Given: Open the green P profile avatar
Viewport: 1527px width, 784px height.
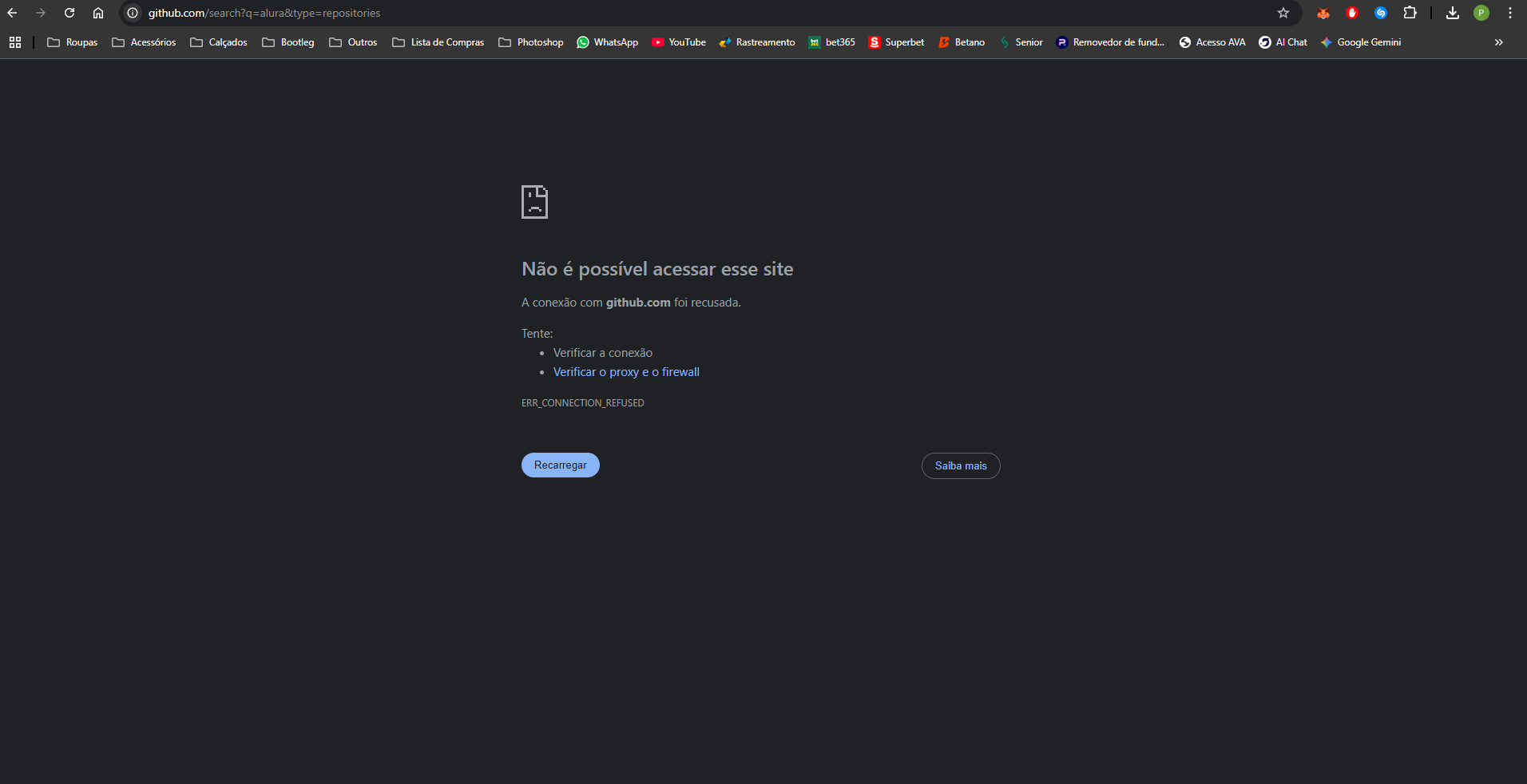Looking at the screenshot, I should [1481, 13].
